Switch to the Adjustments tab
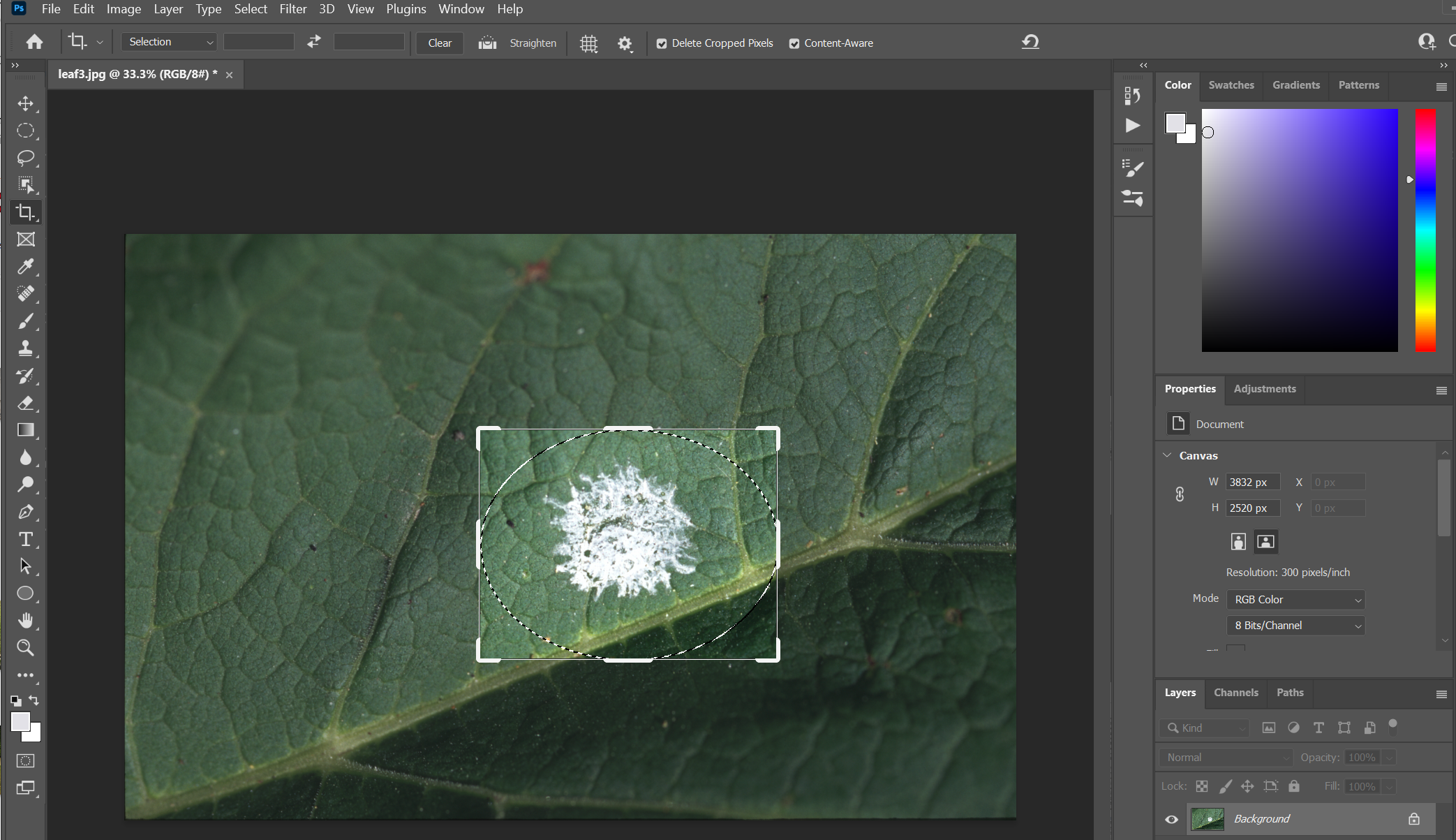This screenshot has height=840, width=1456. pyautogui.click(x=1265, y=389)
